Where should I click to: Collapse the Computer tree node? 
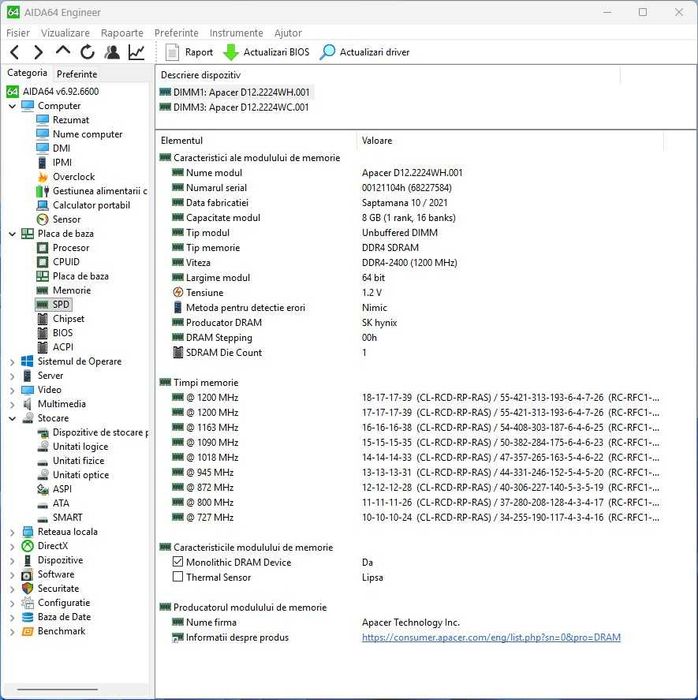(x=12, y=106)
